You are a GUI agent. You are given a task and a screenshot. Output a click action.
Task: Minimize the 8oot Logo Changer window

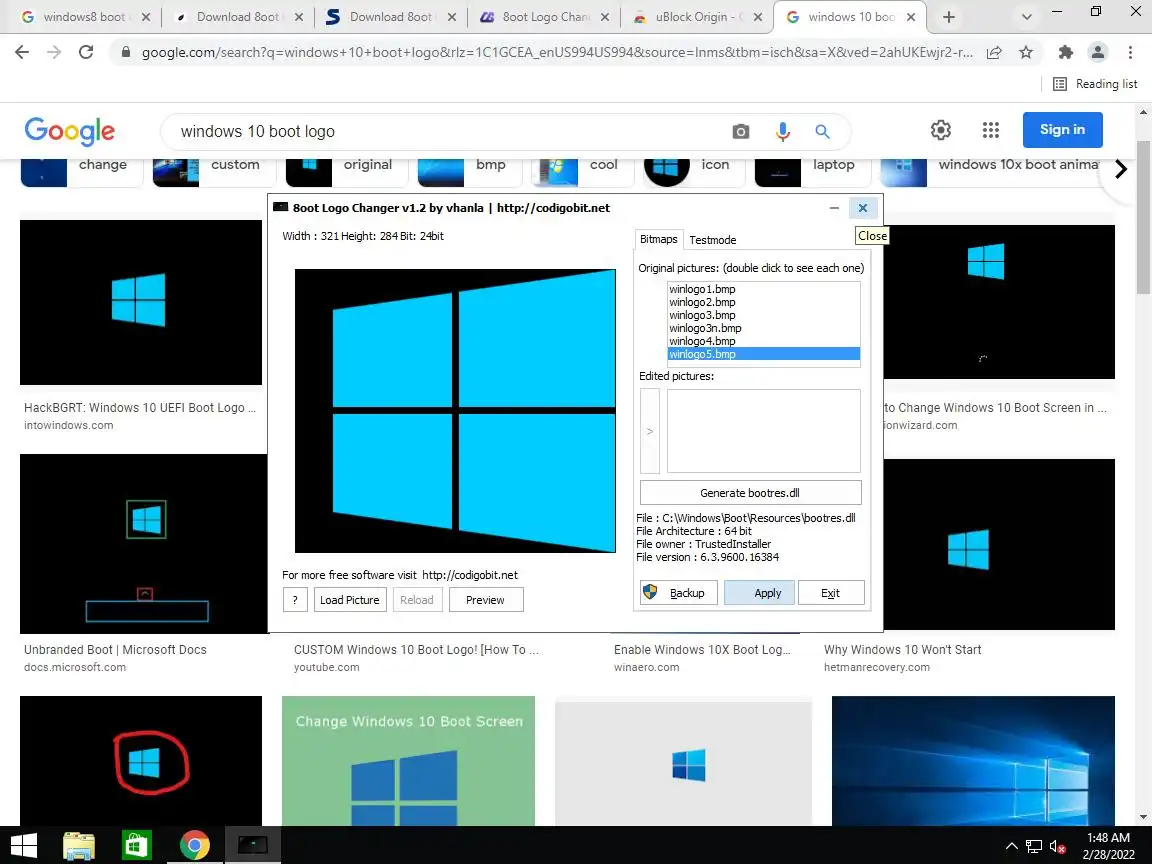[x=834, y=208]
